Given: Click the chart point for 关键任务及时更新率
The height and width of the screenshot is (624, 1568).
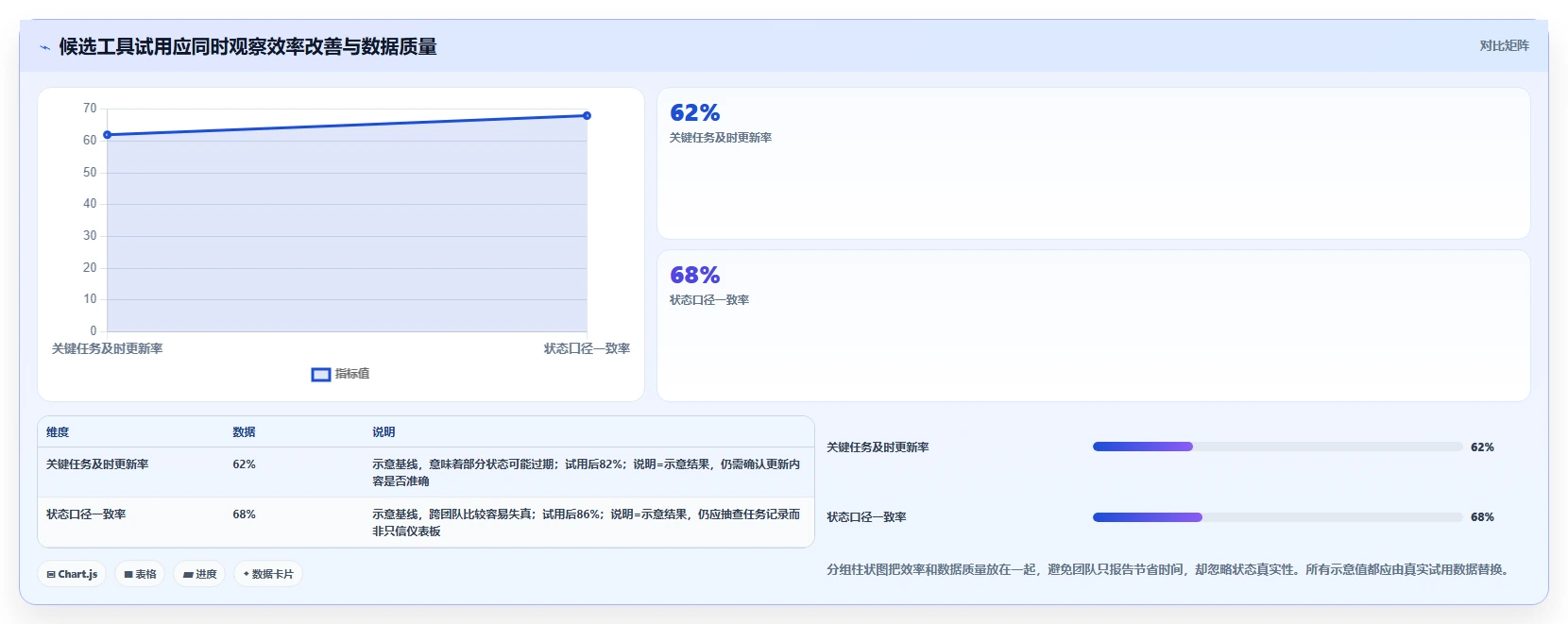Looking at the screenshot, I should tap(108, 135).
